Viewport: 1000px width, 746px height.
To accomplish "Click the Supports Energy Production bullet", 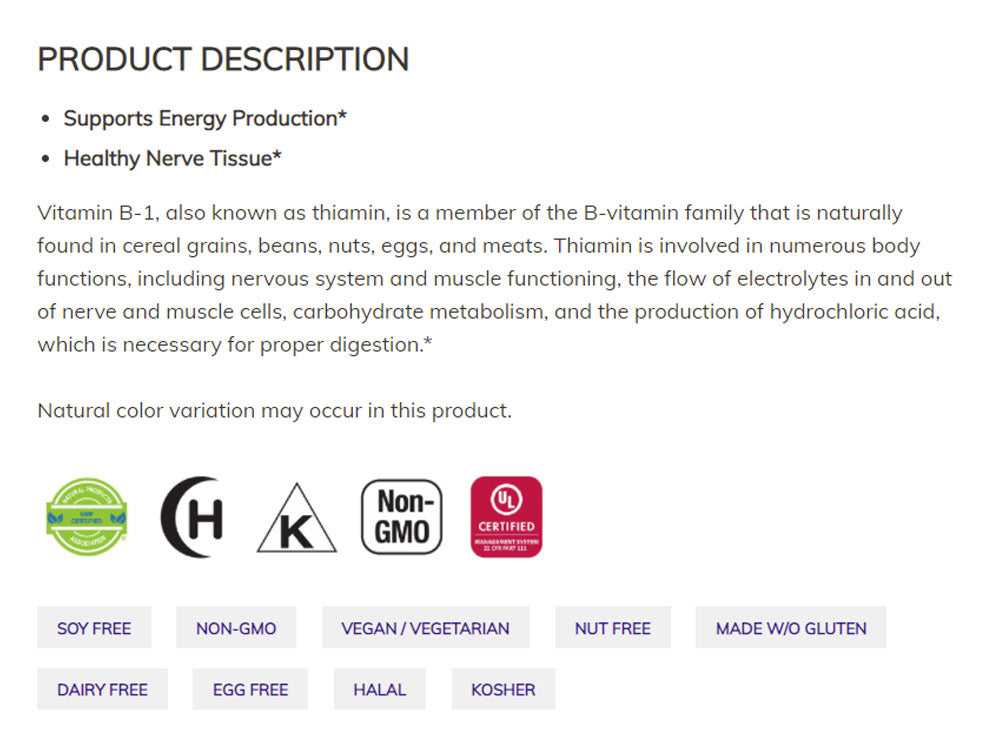I will [205, 118].
